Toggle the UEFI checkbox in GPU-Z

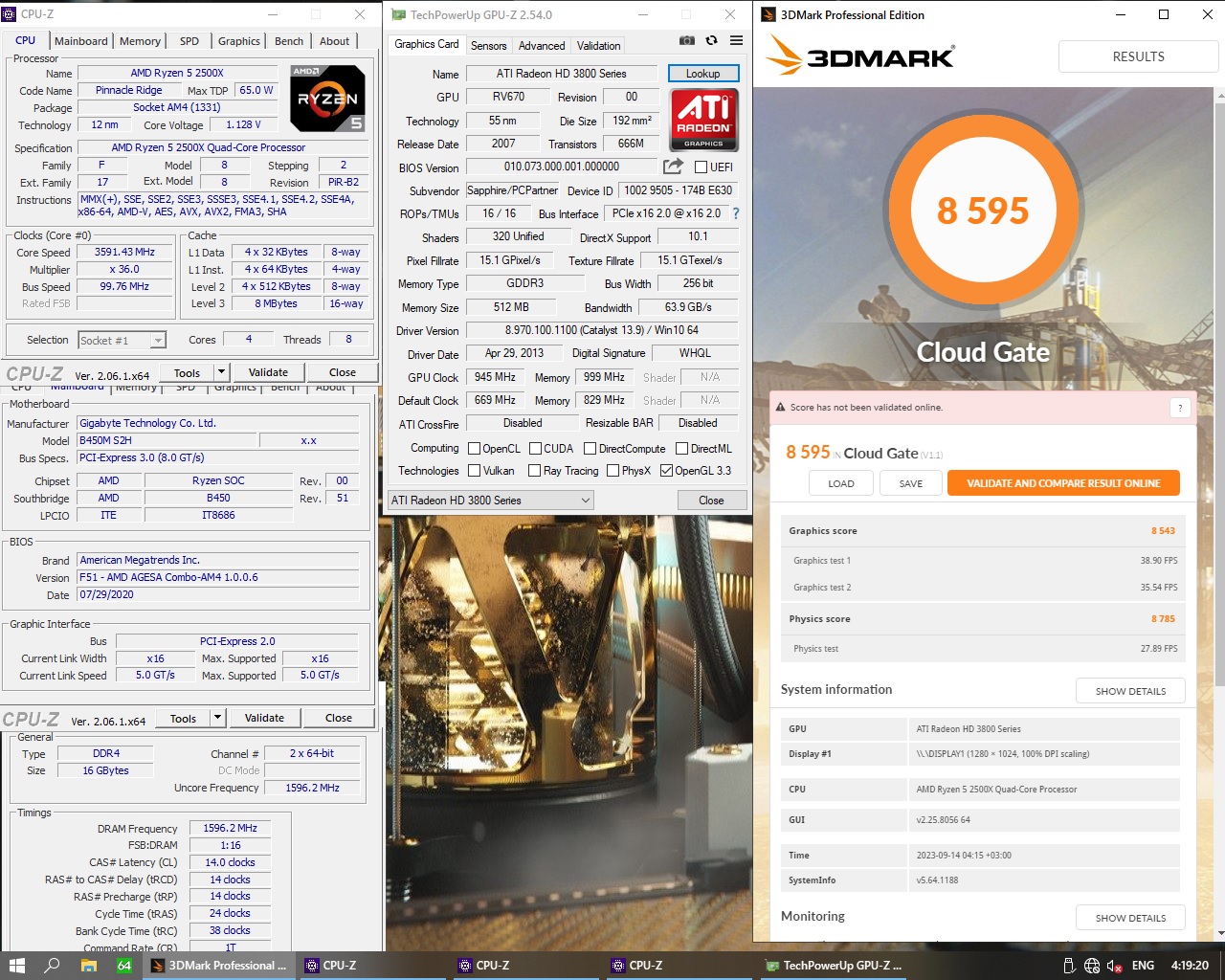pyautogui.click(x=701, y=167)
